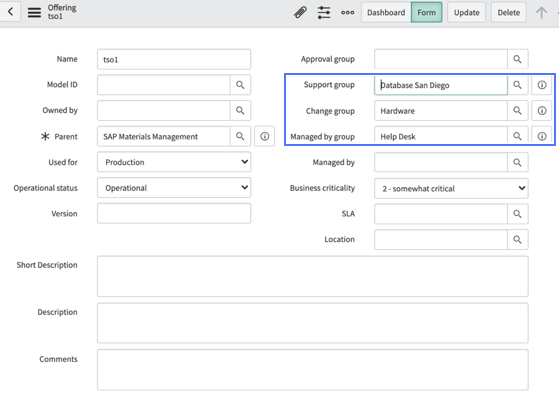Preview Parent record info icon
The width and height of the screenshot is (560, 397).
coord(265,136)
